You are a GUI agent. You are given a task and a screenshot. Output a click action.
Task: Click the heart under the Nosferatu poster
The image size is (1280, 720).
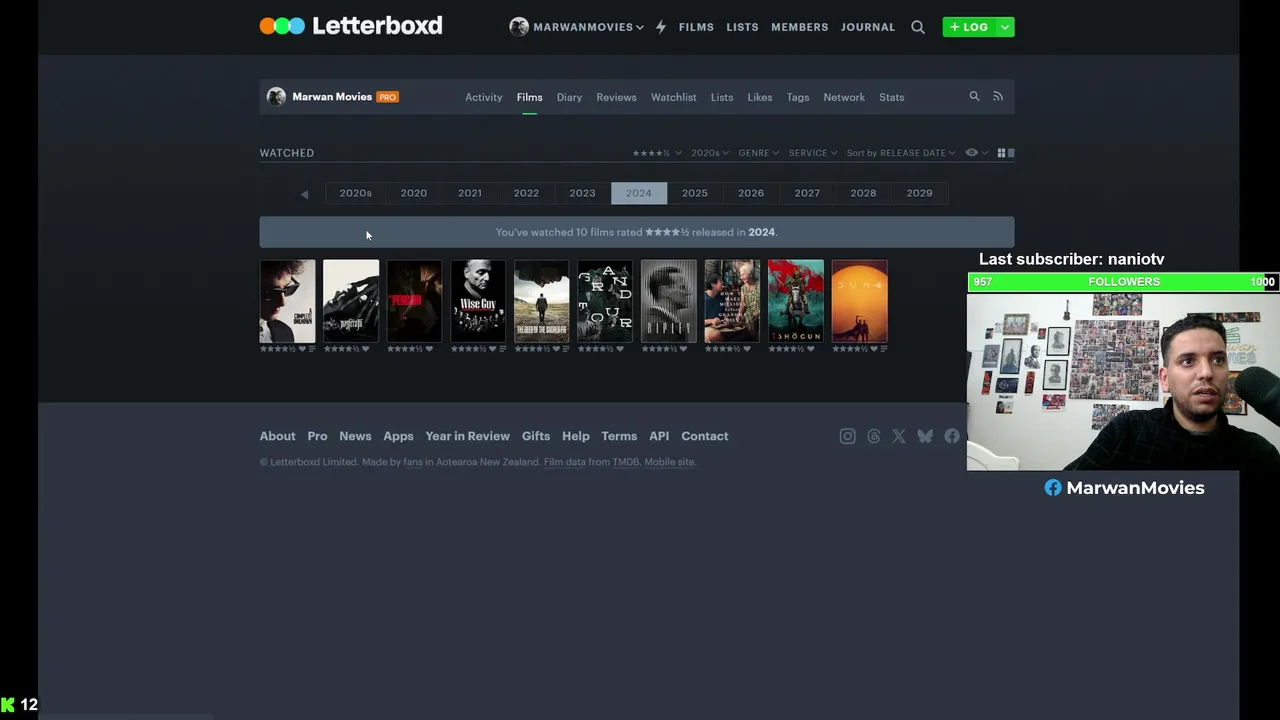click(366, 349)
